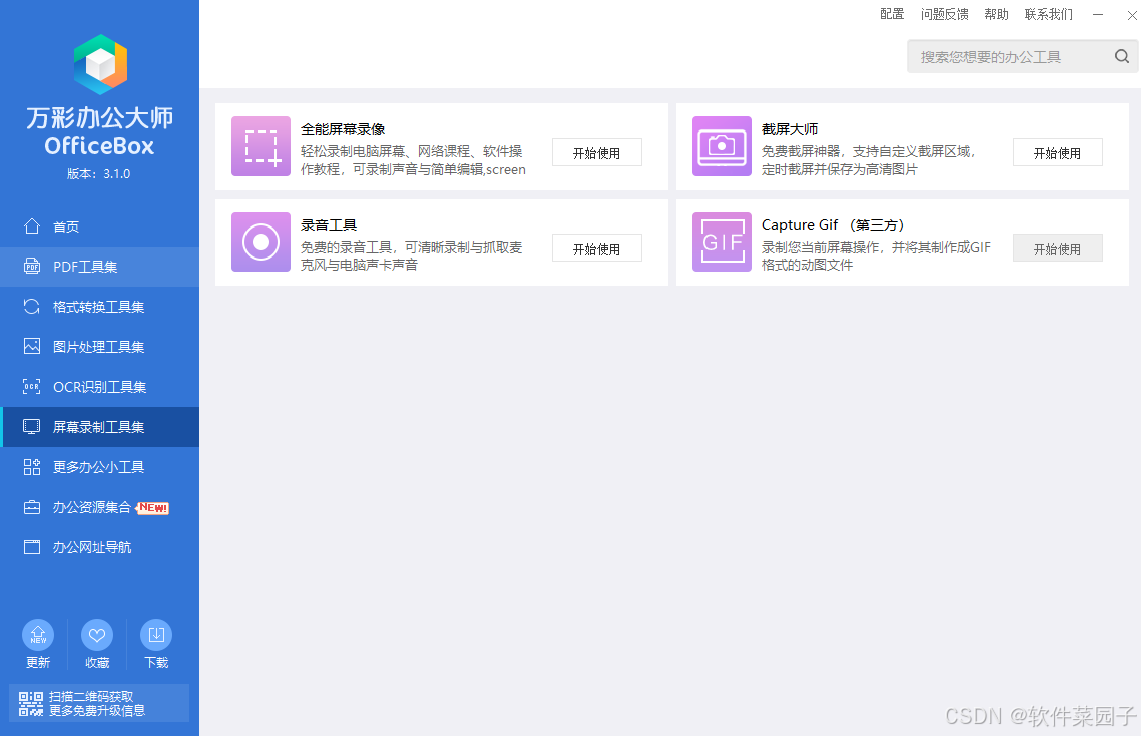Select 图片处理工具集 in sidebar
This screenshot has height=736, width=1141.
[99, 347]
